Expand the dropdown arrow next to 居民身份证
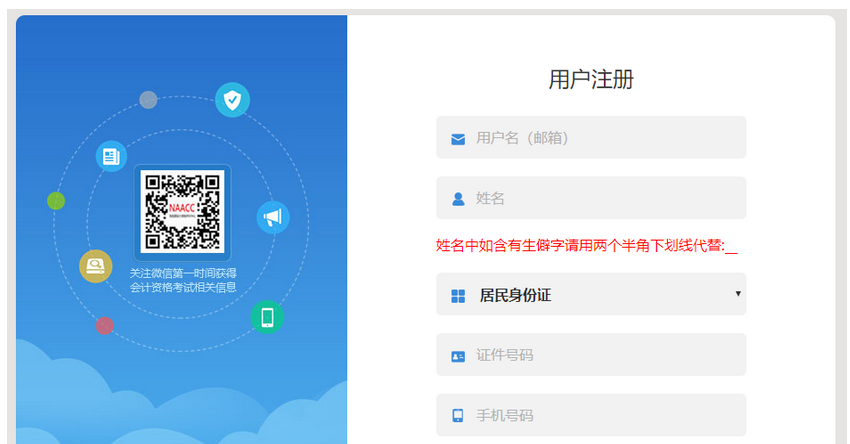Viewport: 850px width, 444px height. pos(738,293)
